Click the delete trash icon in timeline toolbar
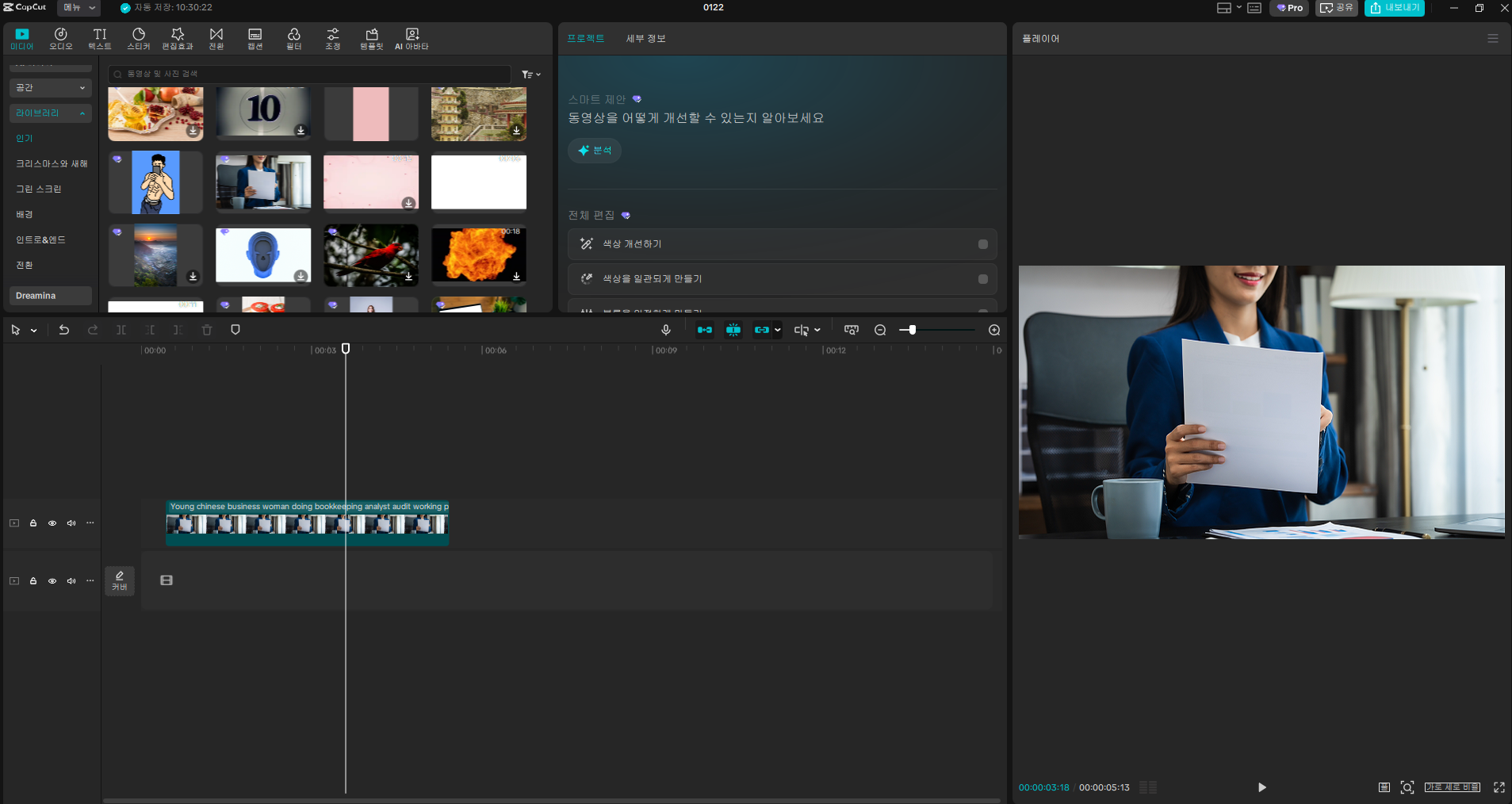1512x804 pixels. click(x=207, y=330)
